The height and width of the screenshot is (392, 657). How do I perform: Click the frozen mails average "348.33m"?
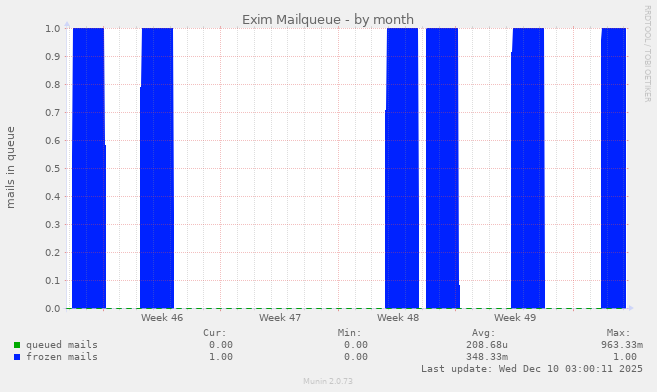tap(487, 357)
